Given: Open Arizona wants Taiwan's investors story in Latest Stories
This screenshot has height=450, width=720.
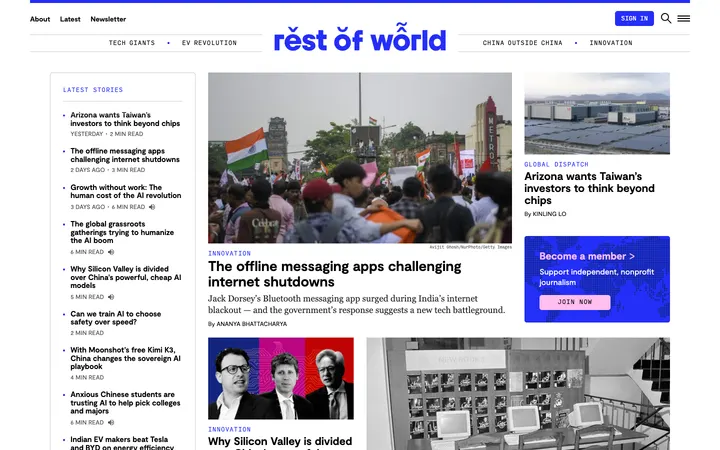Looking at the screenshot, I should 125,119.
